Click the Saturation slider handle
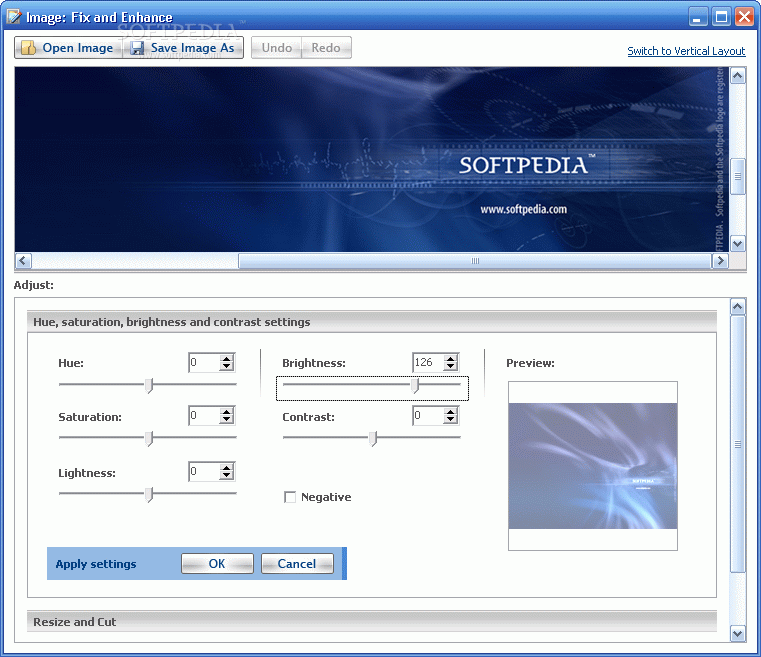The height and width of the screenshot is (657, 761). point(149,439)
